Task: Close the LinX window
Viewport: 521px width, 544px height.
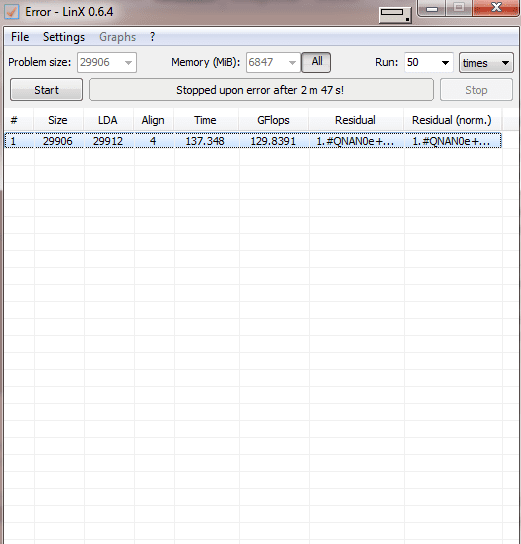Action: (x=496, y=8)
